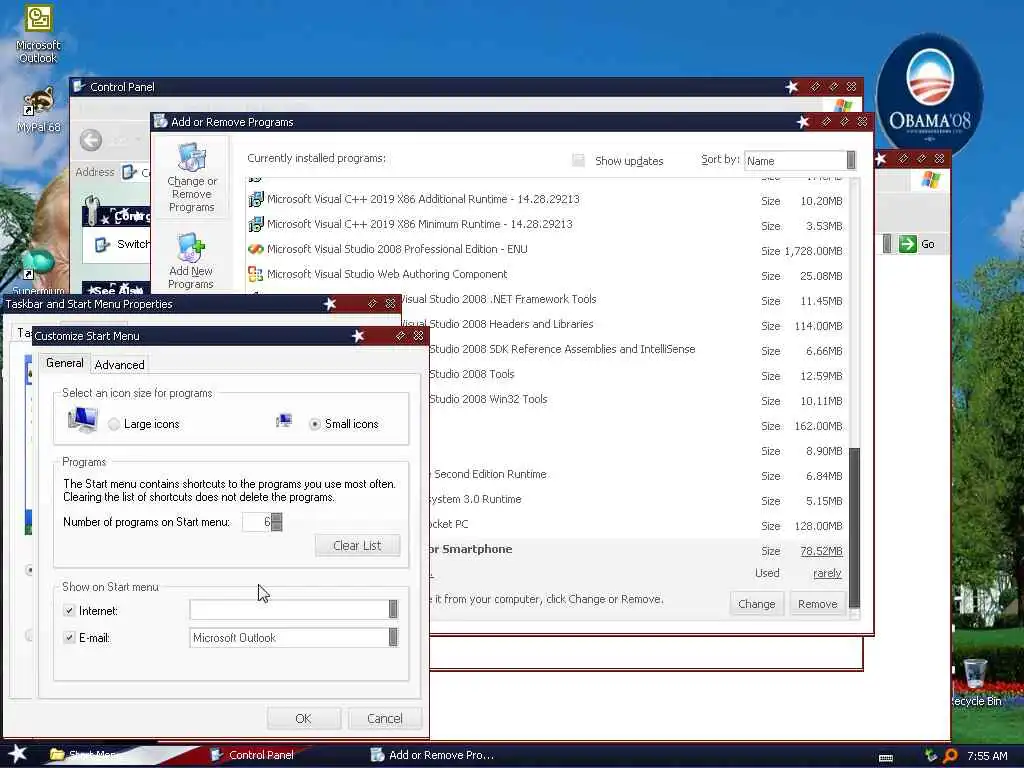The image size is (1024, 768).
Task: Click the Clear List button
Action: point(357,545)
